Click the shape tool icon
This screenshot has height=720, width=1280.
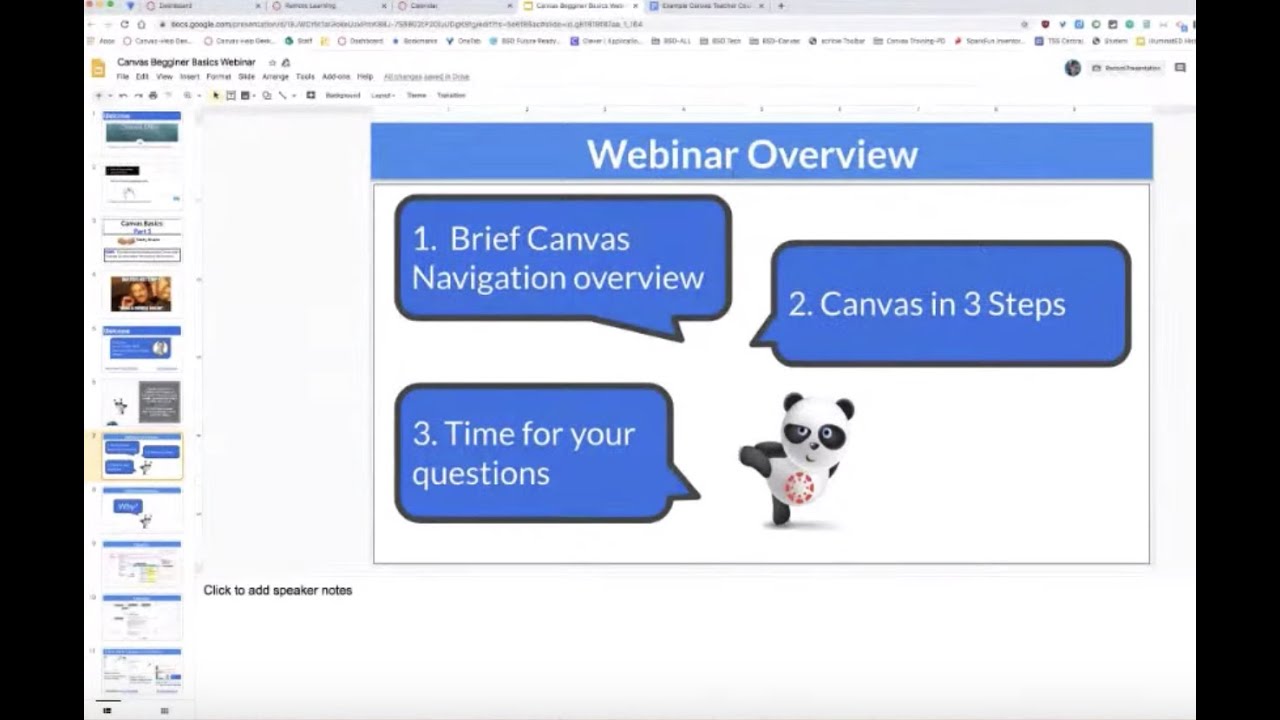pos(267,95)
